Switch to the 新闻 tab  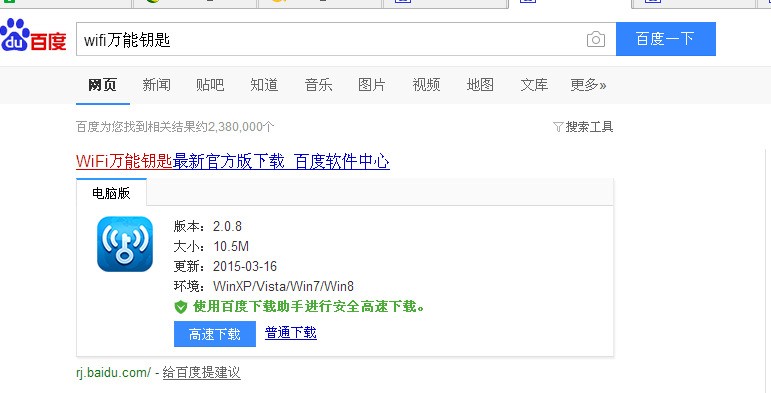pyautogui.click(x=156, y=85)
